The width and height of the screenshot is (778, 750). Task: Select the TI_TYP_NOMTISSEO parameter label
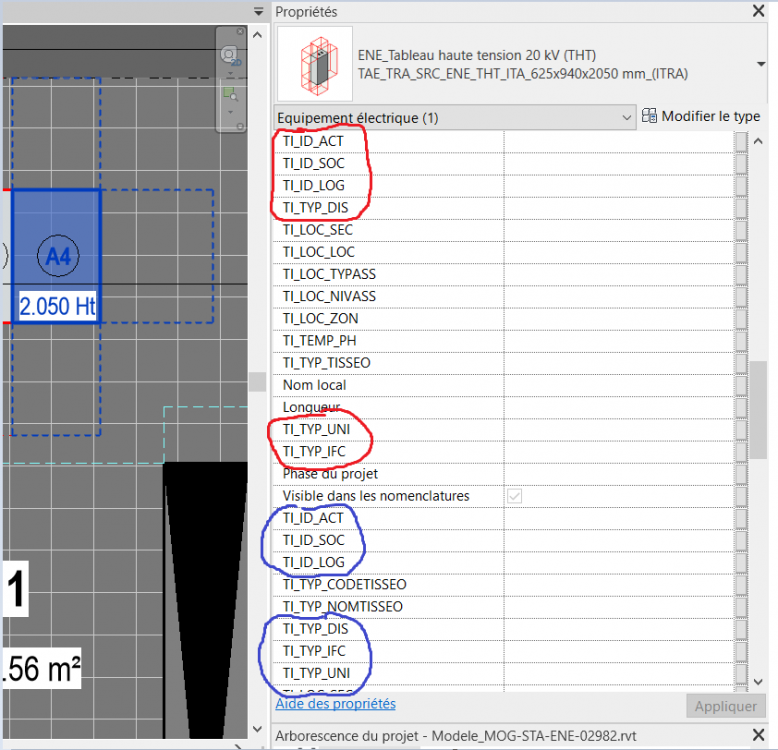point(343,607)
